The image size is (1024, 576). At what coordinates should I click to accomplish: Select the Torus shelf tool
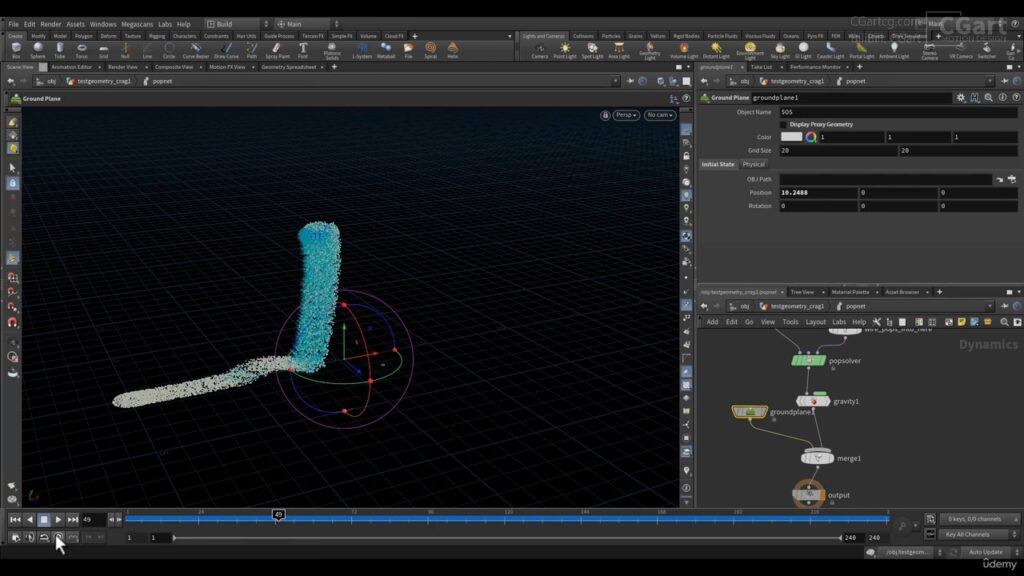pyautogui.click(x=82, y=50)
